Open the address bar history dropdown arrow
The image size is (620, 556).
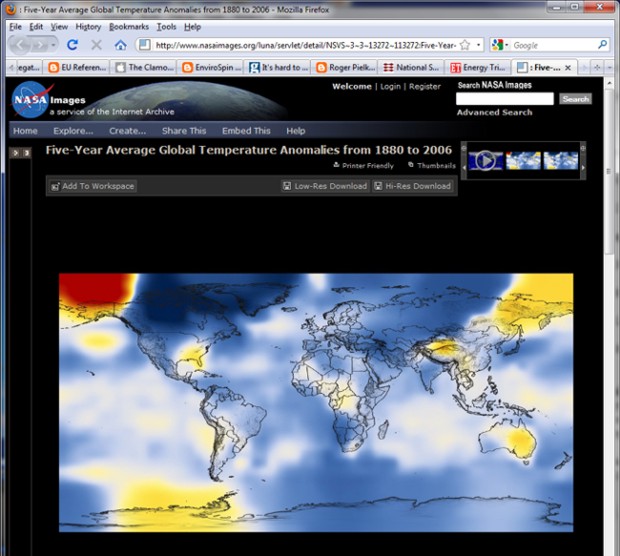pyautogui.click(x=478, y=45)
